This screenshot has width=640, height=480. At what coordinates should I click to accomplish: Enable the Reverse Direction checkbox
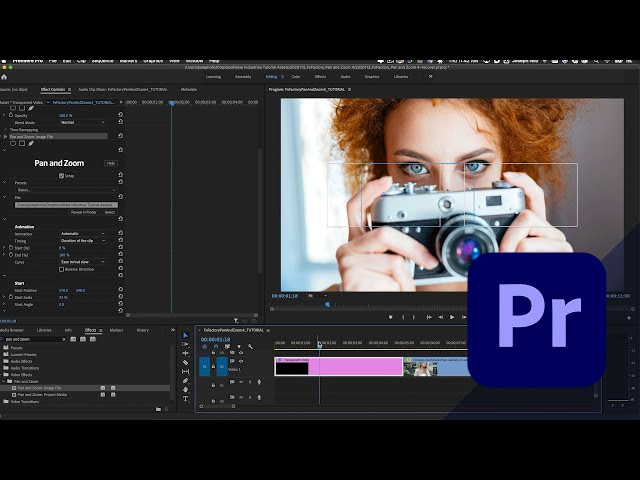point(61,269)
